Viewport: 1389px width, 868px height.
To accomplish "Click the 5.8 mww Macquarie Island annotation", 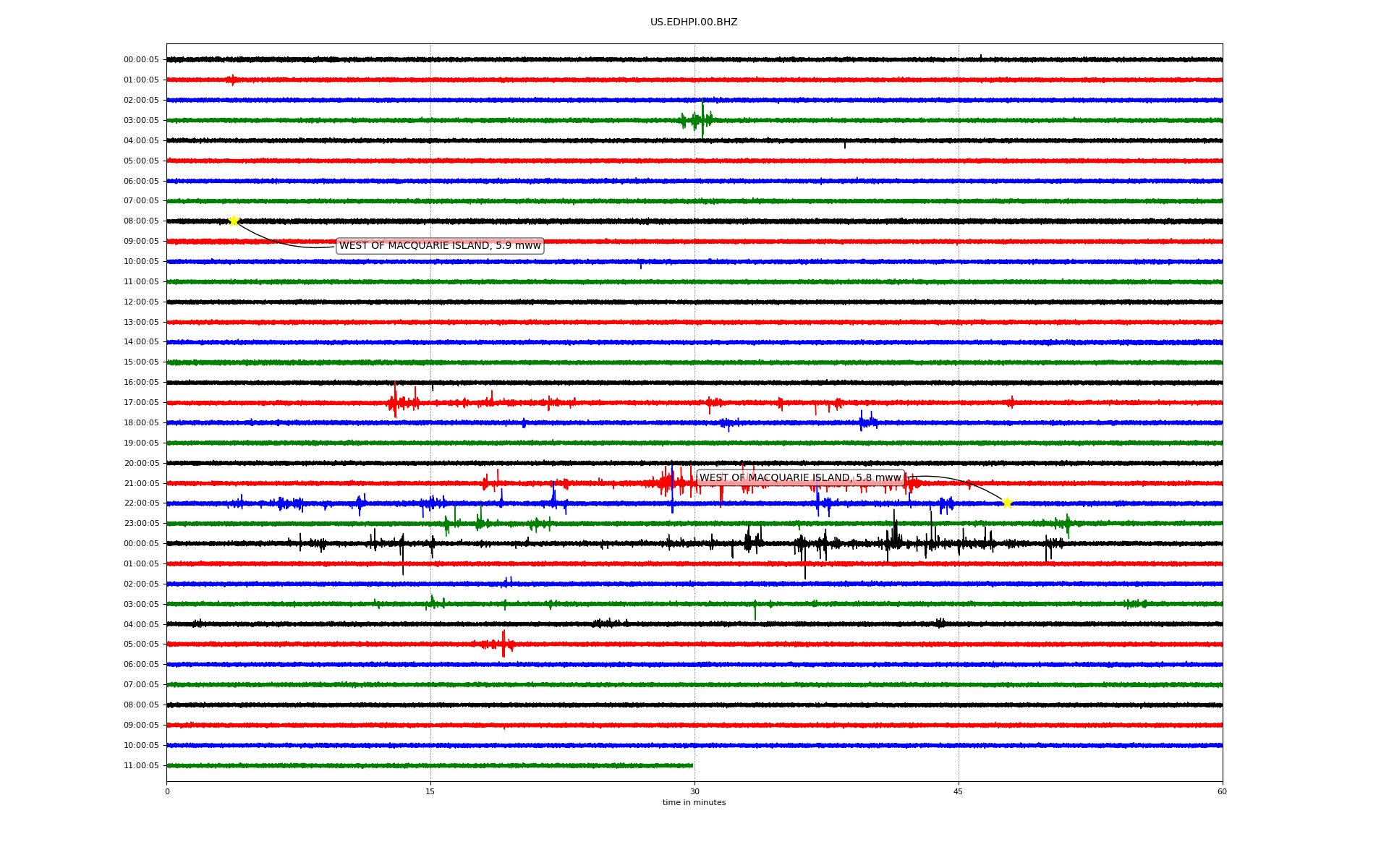I will click(x=800, y=478).
